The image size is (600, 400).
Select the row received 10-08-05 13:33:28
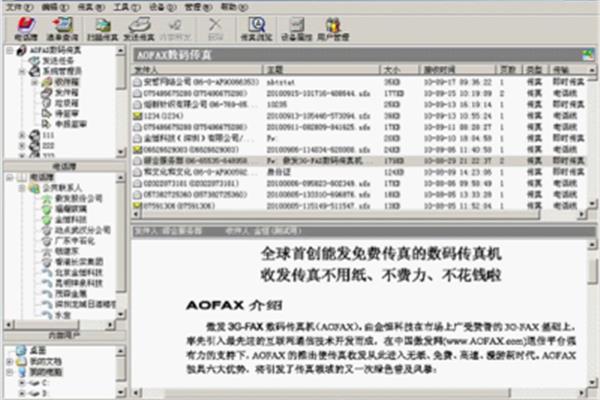coord(361,194)
